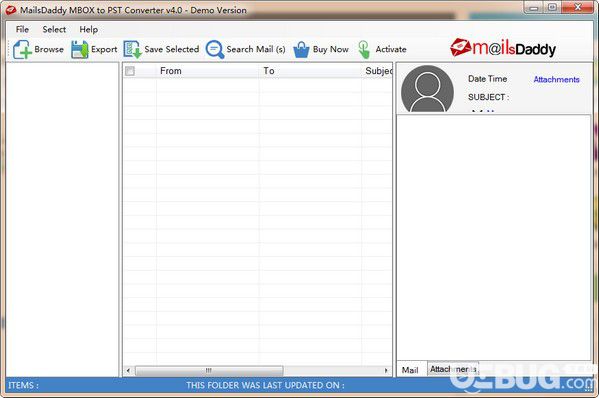Tick the select-all checkbox in header
Image resolution: width=599 pixels, height=398 pixels.
[x=130, y=71]
